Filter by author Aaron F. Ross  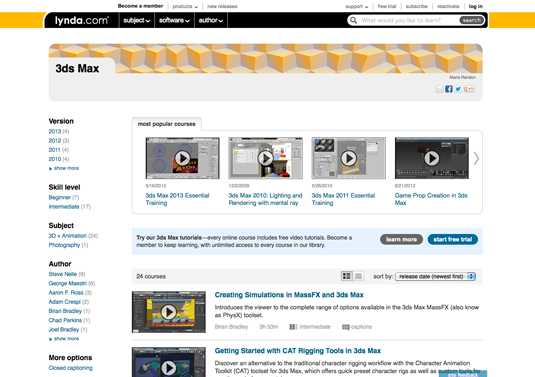pos(66,292)
